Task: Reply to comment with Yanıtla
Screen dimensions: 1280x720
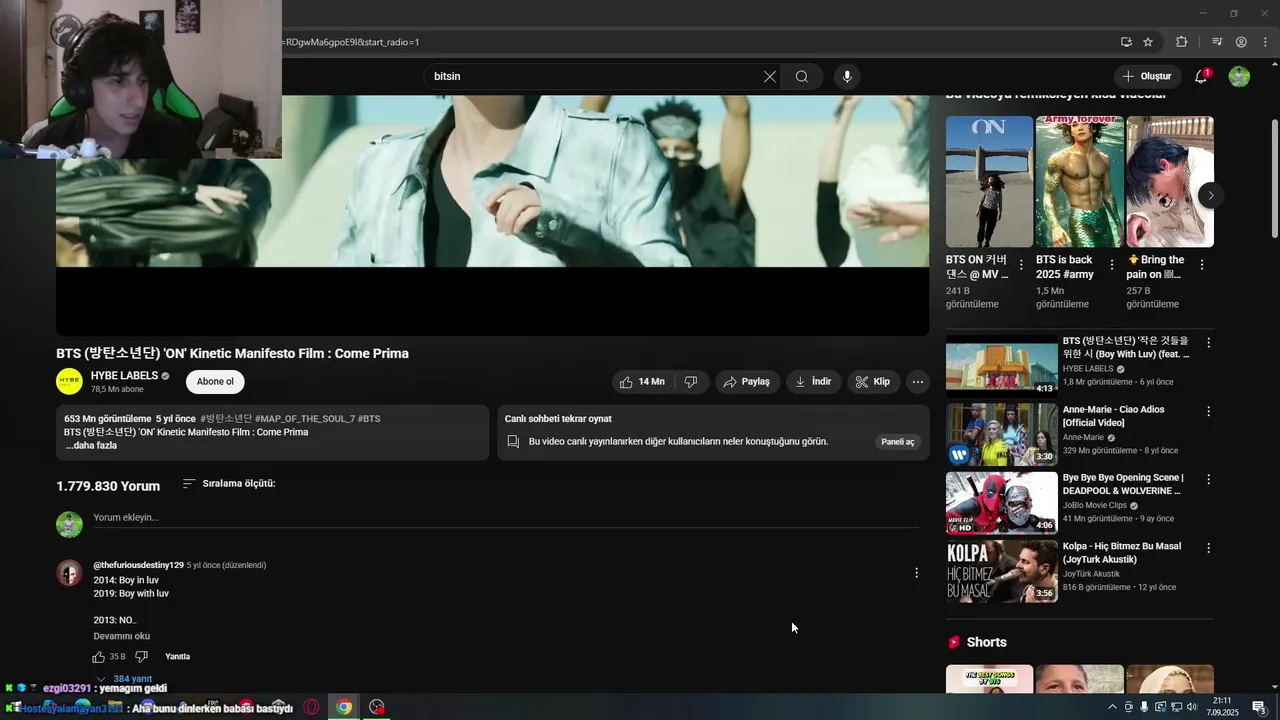Action: (177, 657)
